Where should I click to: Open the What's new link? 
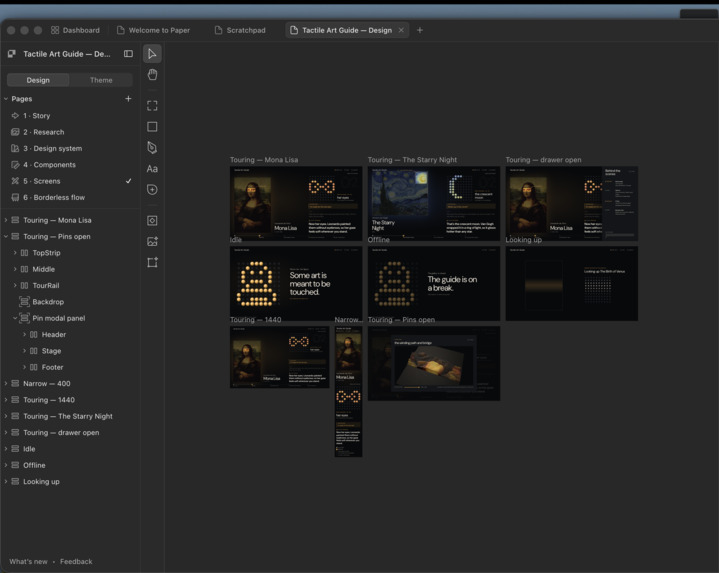pyautogui.click(x=28, y=562)
